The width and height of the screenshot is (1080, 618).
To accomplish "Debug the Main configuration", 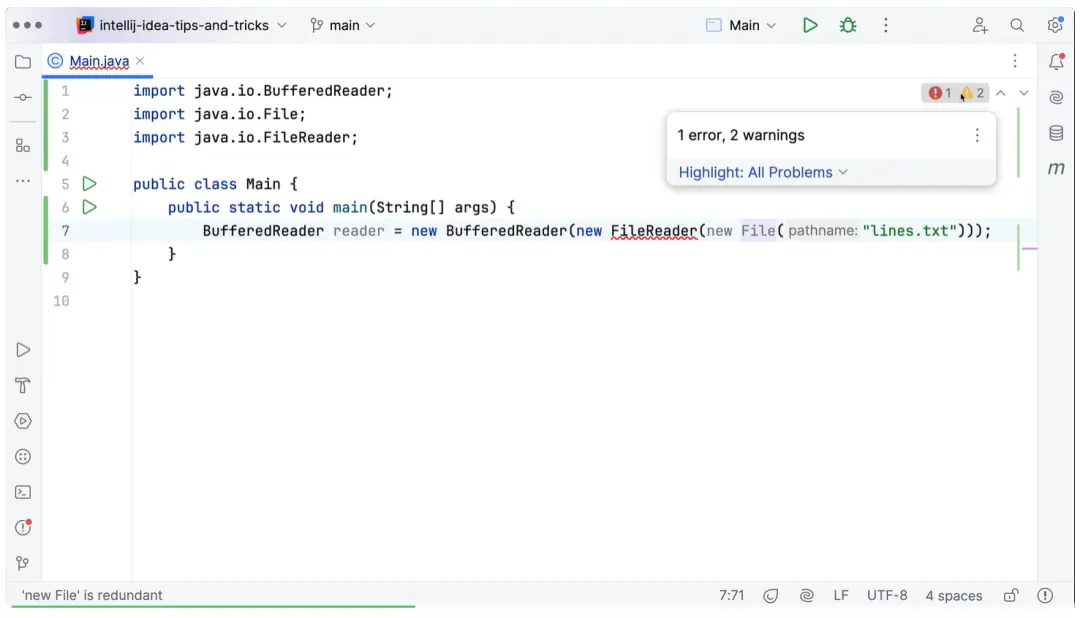I will tap(848, 25).
